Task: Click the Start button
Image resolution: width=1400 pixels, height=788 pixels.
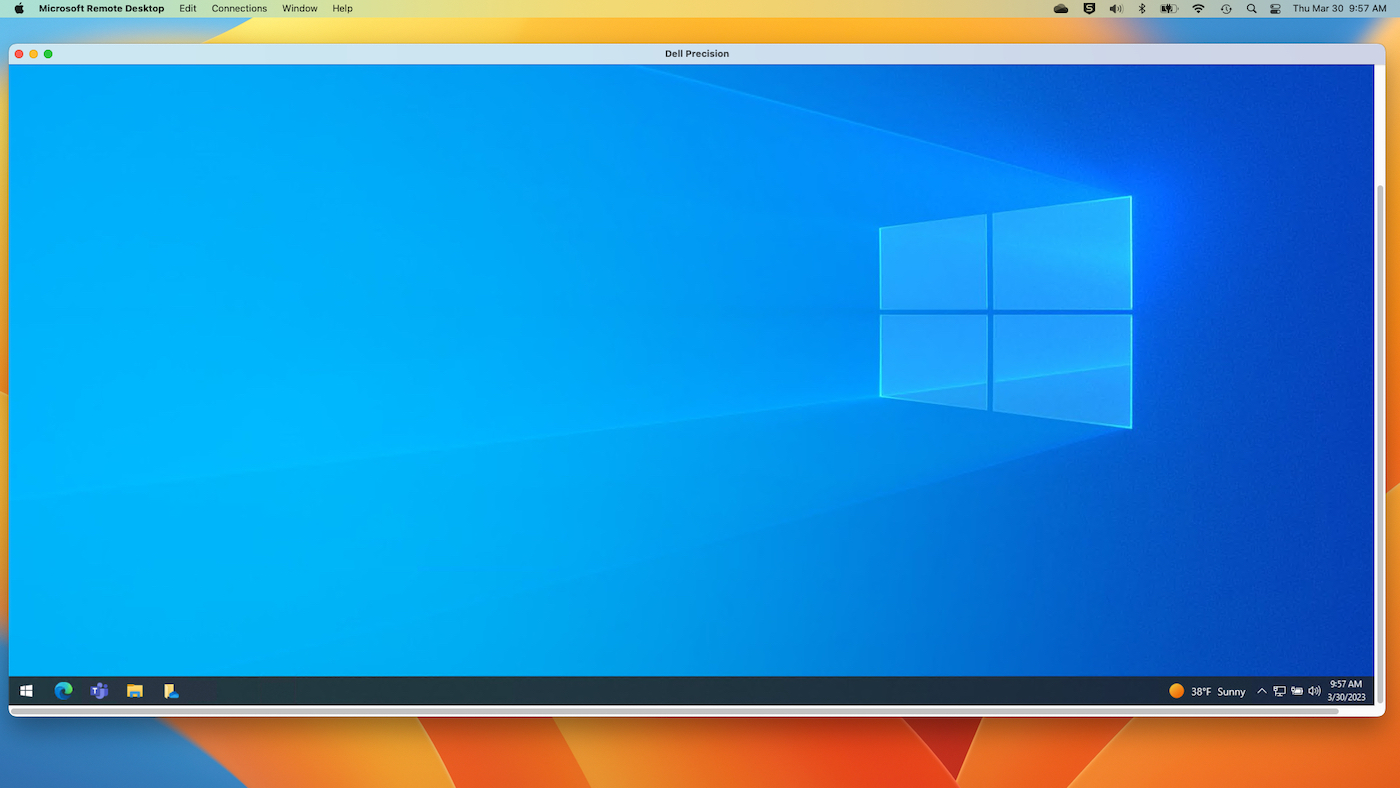Action: [26, 690]
